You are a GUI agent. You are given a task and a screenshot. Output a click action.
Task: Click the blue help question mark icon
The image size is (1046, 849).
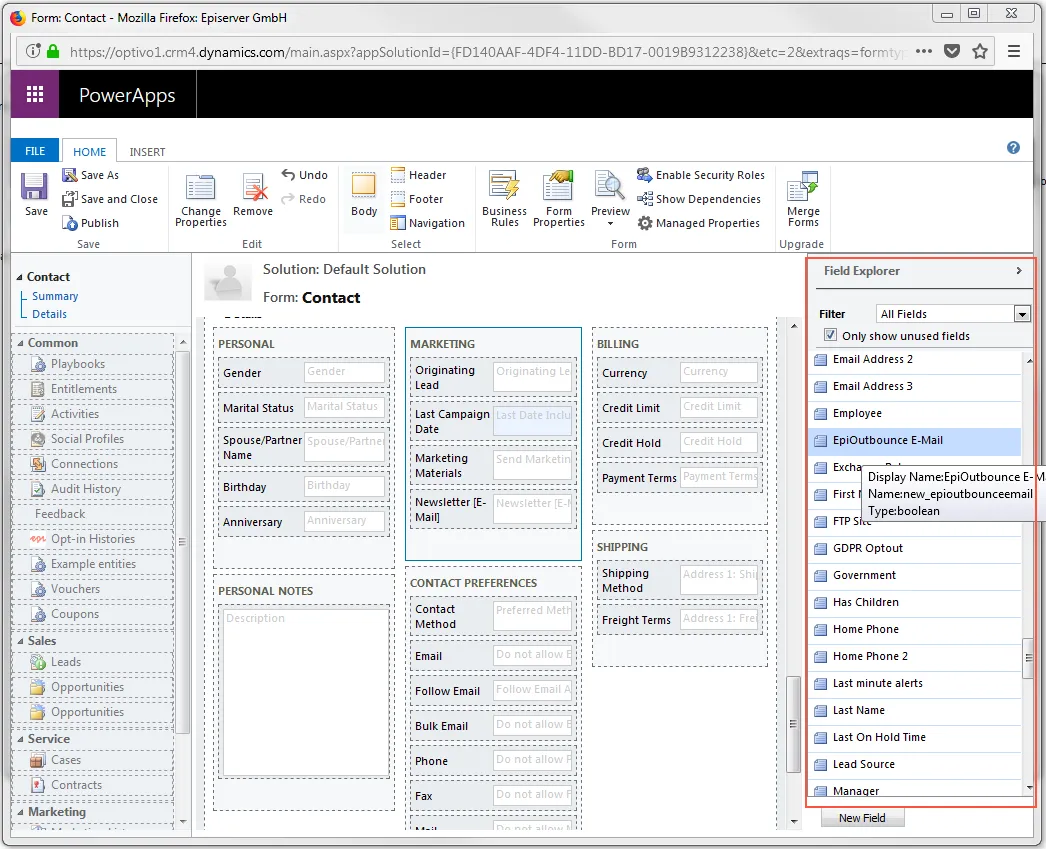(x=1013, y=148)
